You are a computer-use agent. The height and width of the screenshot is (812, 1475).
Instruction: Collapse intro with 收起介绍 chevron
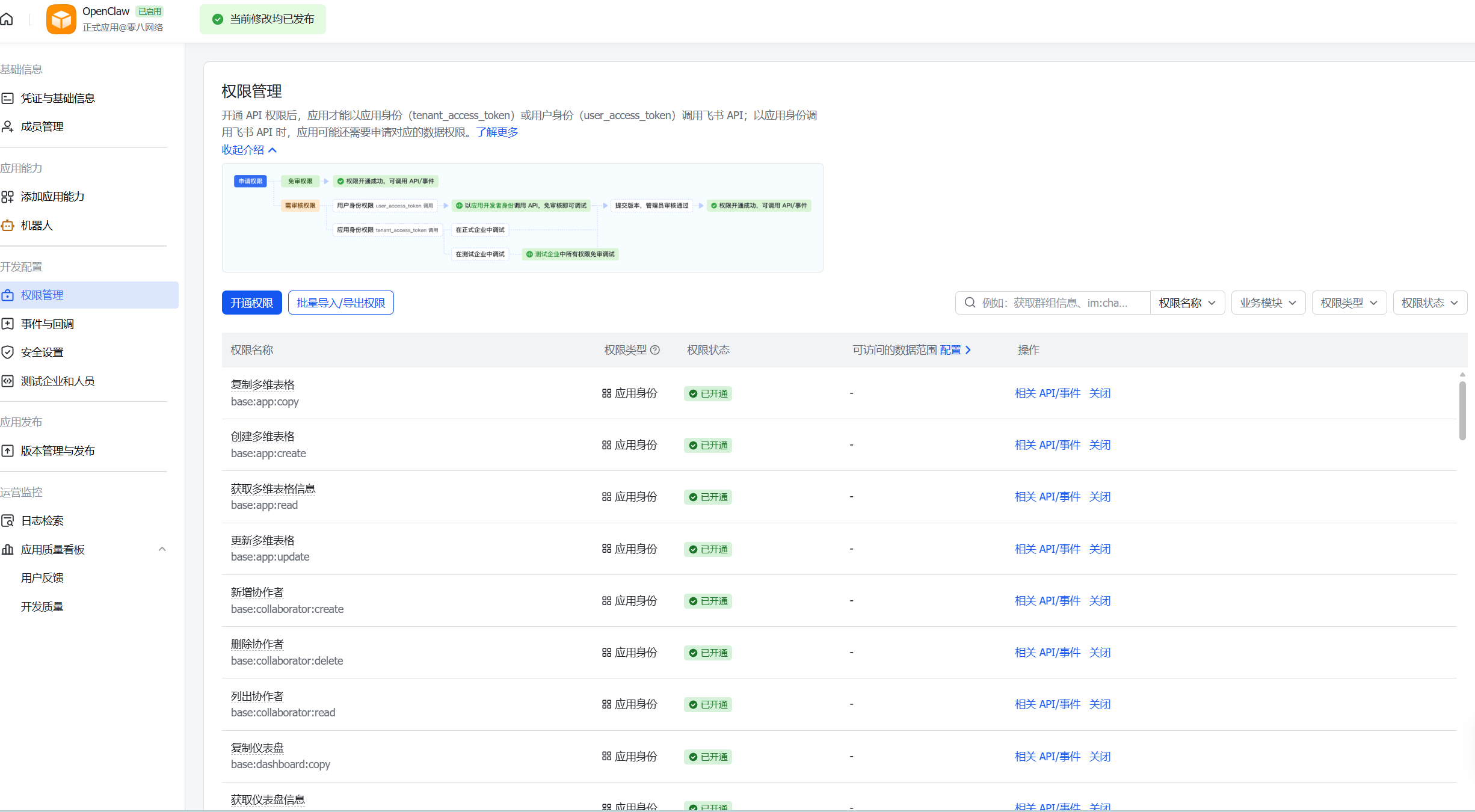click(273, 150)
